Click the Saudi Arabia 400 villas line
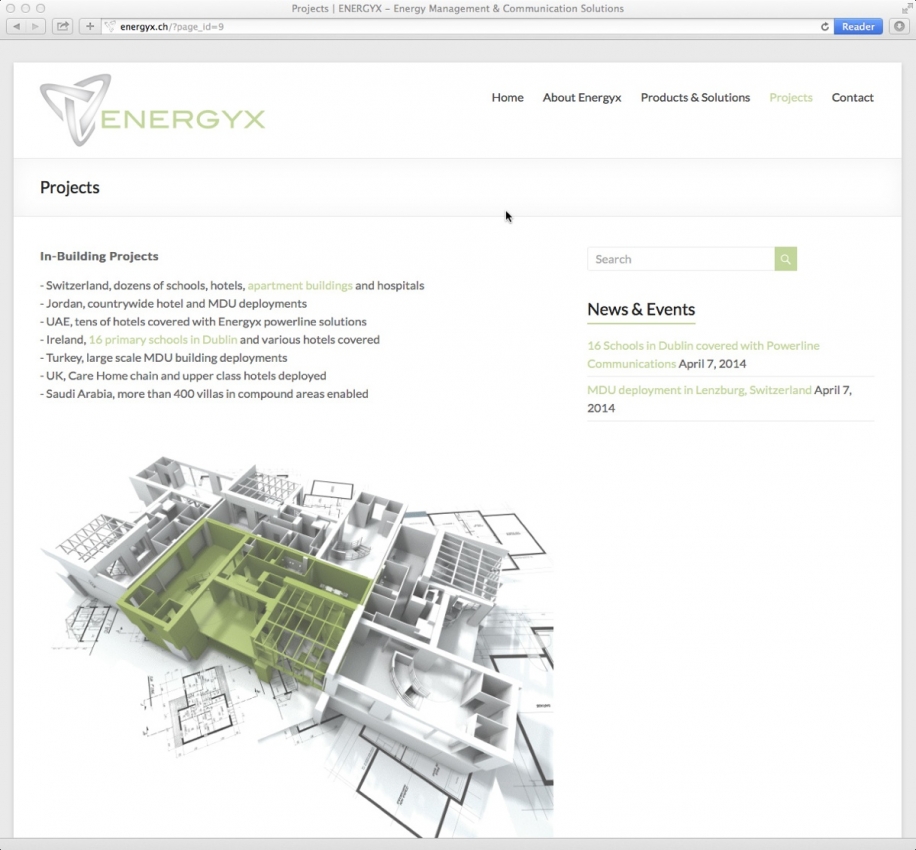Viewport: 916px width, 850px height. point(204,394)
